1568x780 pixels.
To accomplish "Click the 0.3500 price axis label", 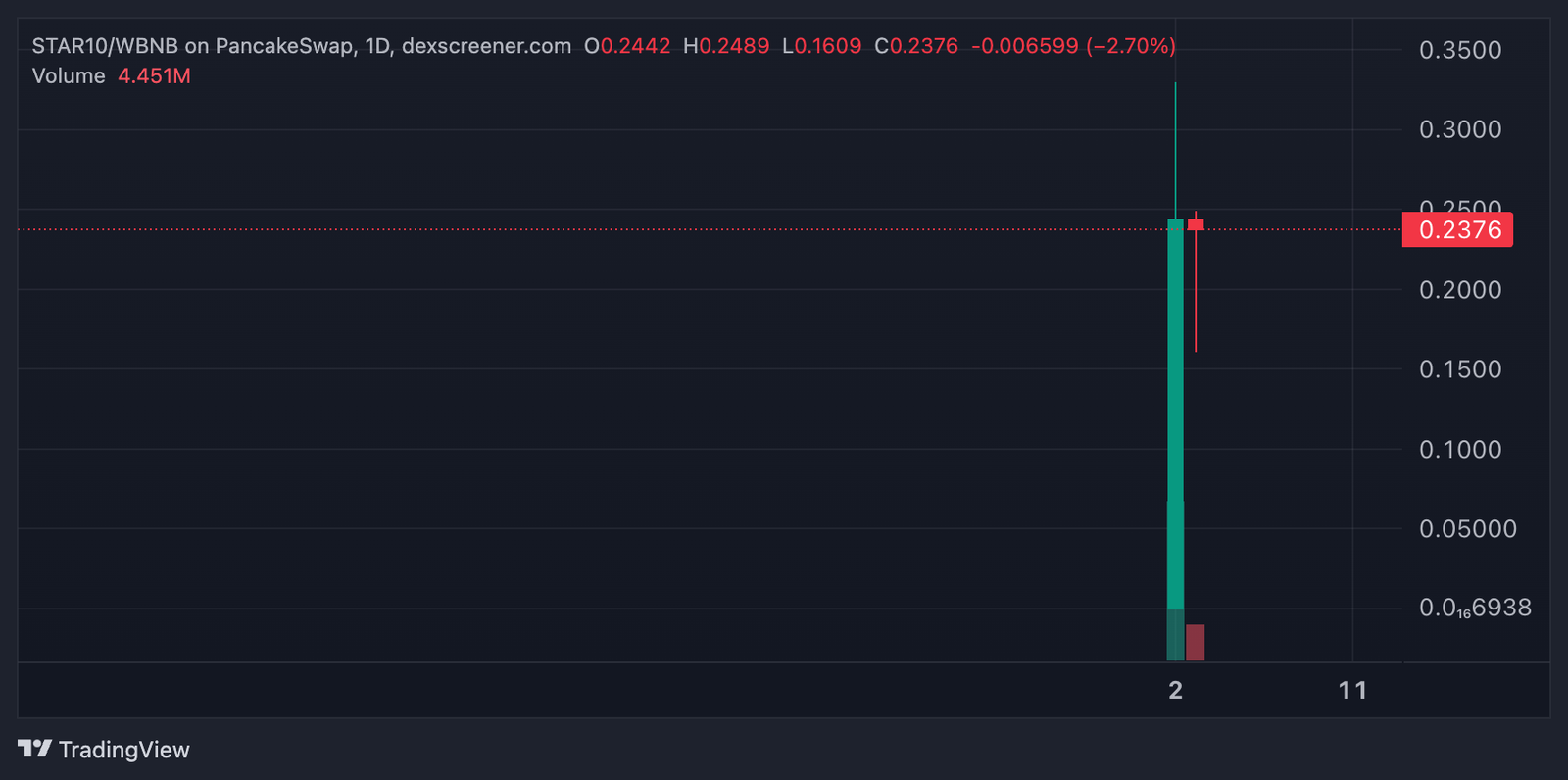I will (x=1460, y=50).
